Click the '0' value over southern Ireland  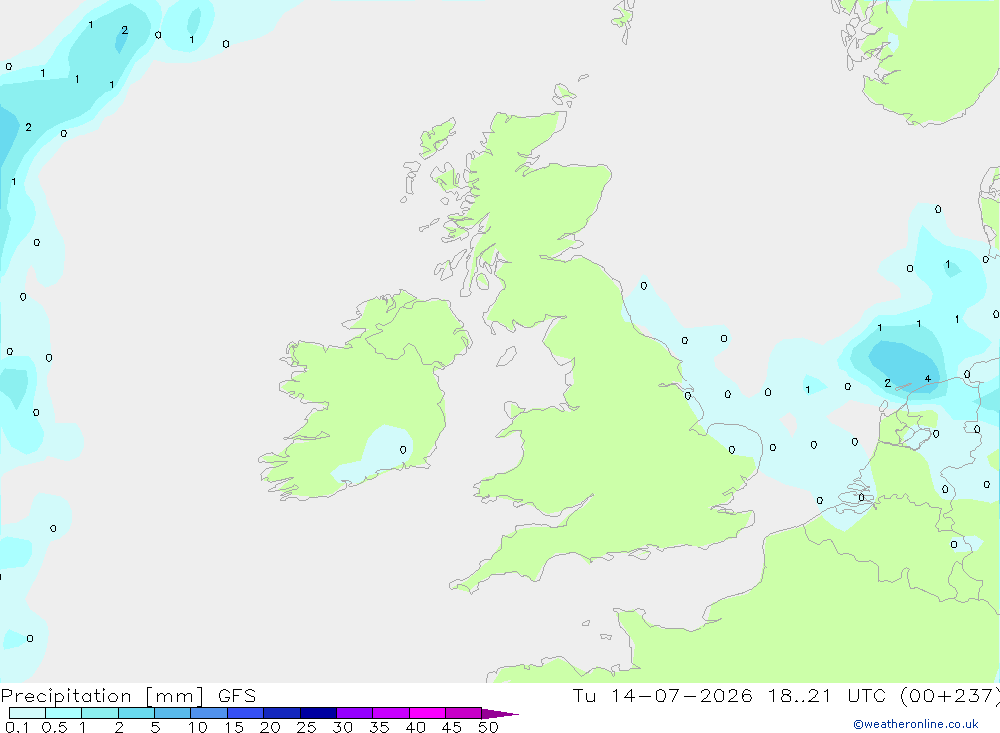(x=403, y=450)
